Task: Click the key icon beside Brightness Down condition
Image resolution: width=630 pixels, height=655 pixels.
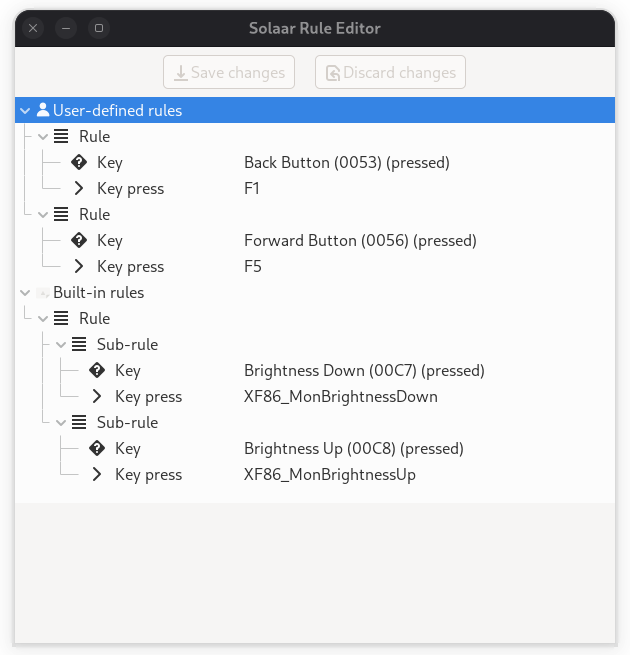Action: (97, 370)
